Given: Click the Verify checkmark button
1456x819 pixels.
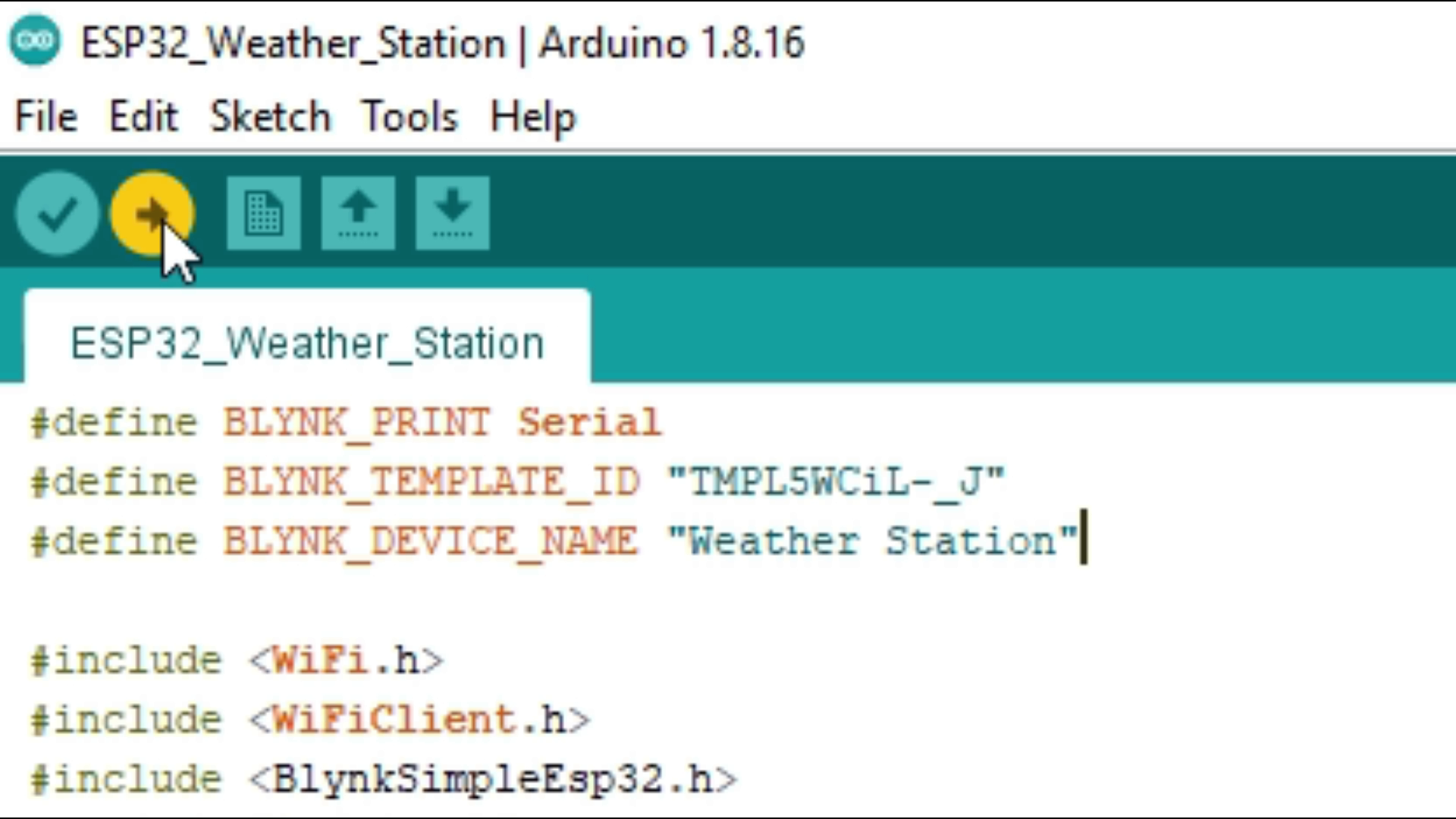Looking at the screenshot, I should pos(57,213).
